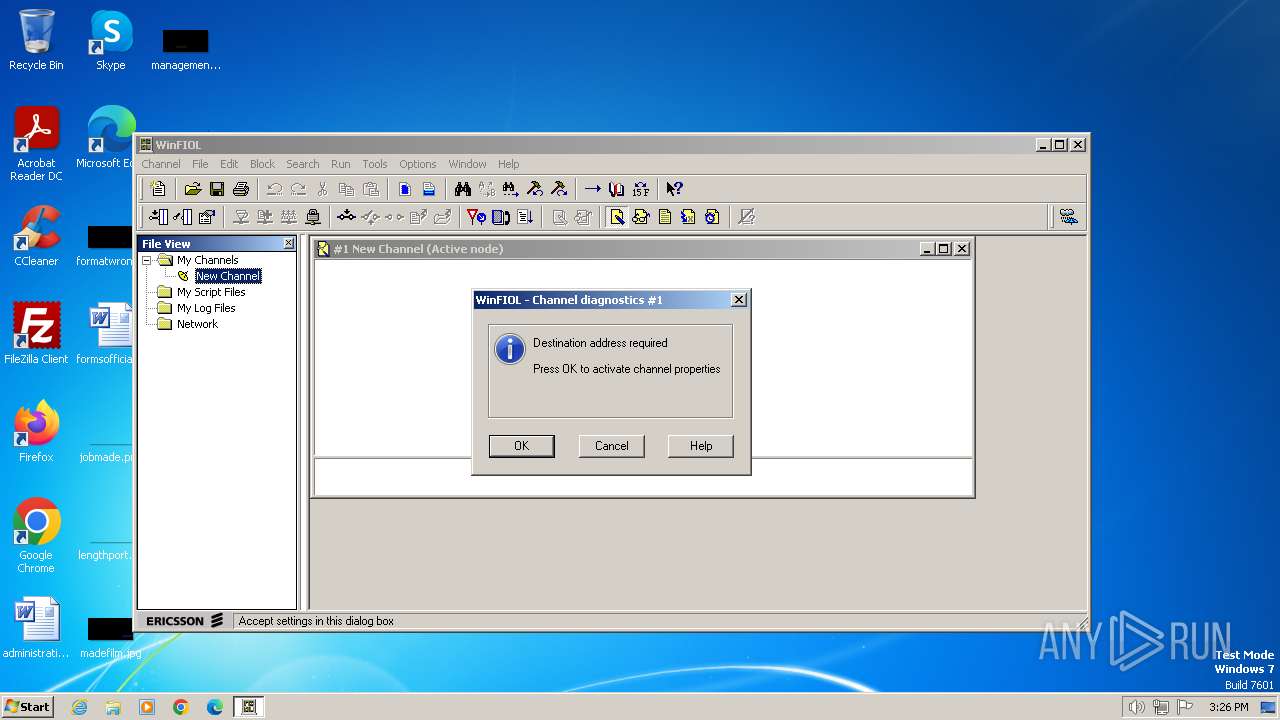
Task: Close the File View panel
Action: point(289,244)
